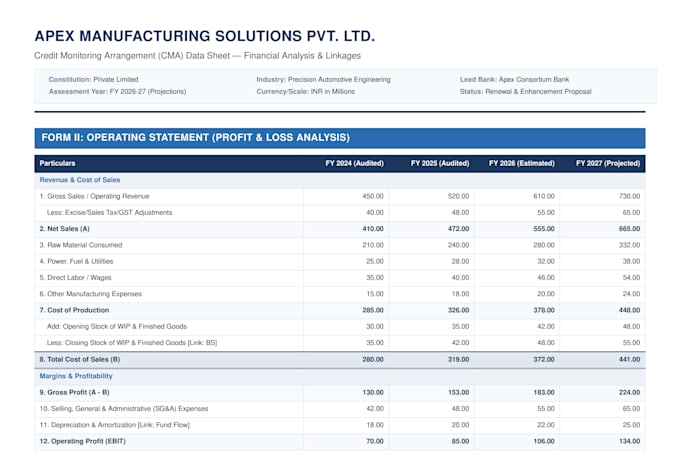Click '12. Operating Profit (EBIT)' row label

[x=82, y=441]
